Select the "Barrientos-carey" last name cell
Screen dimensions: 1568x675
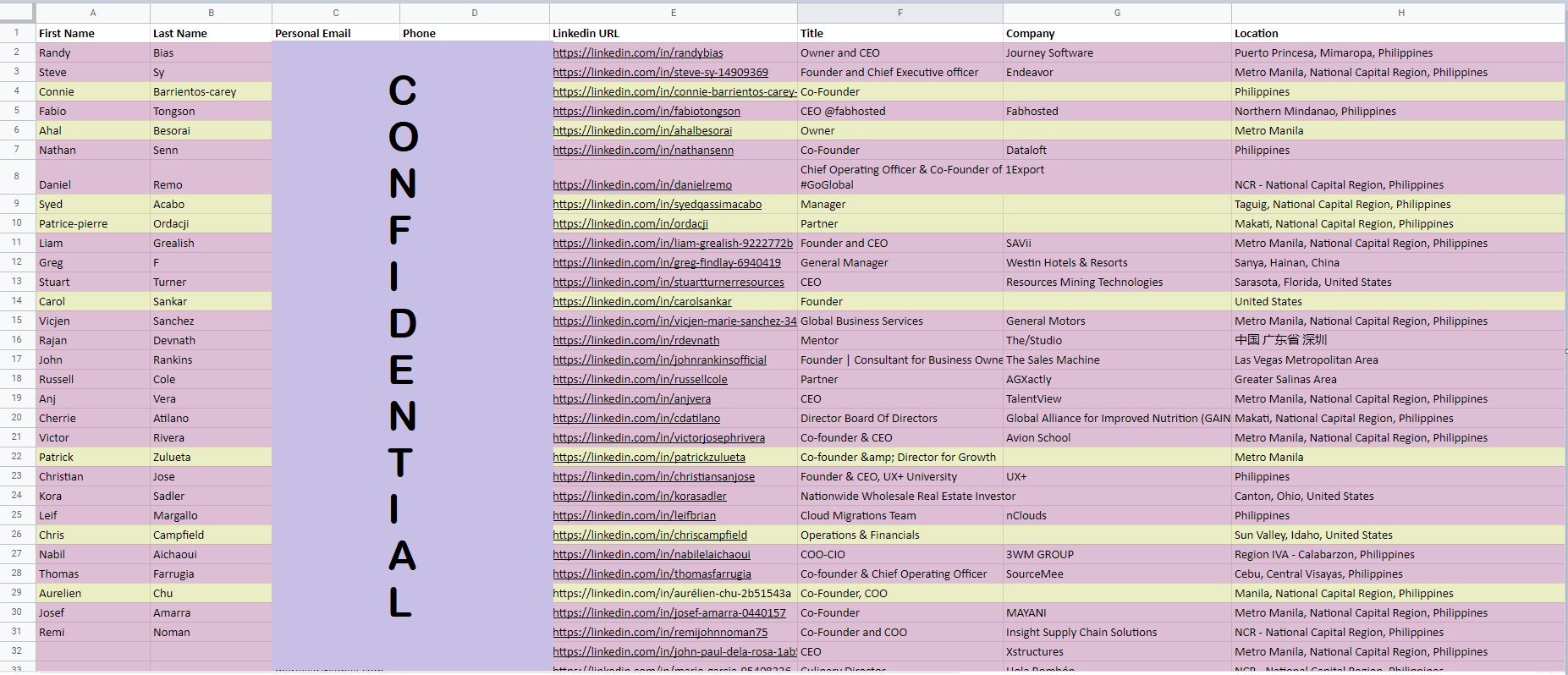(211, 91)
